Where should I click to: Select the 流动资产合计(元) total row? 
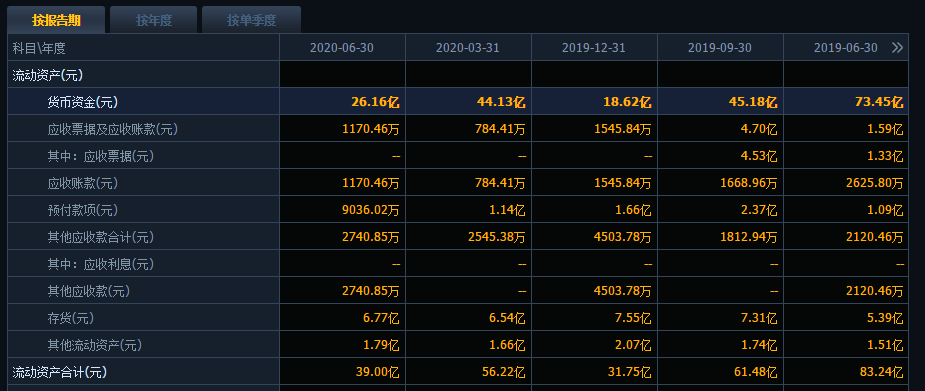[x=458, y=373]
